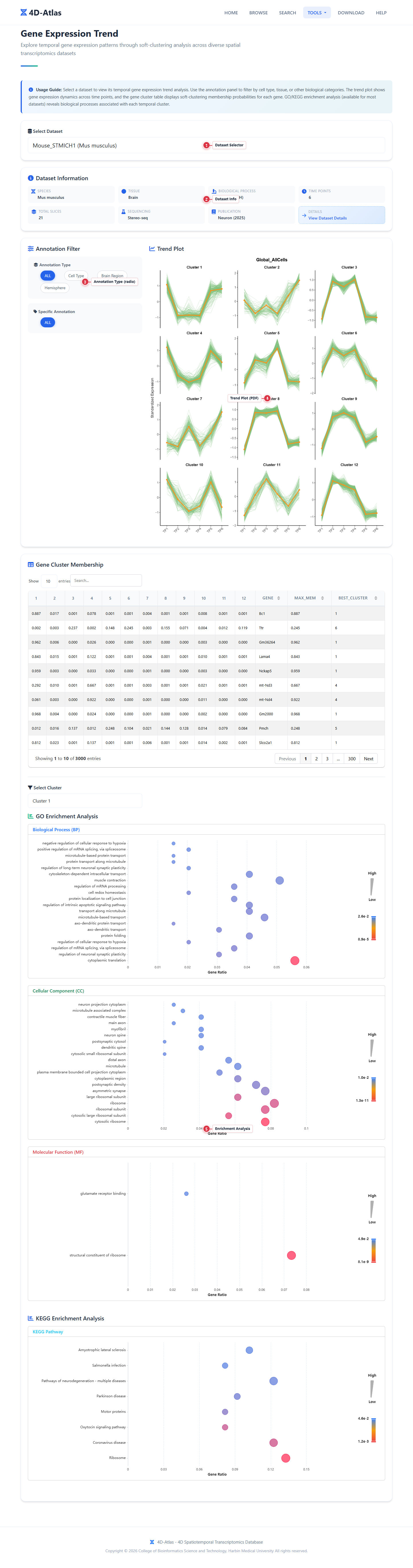Open the Mouse_STMICH1 dataset selector dropdown
Screen dimensions: 413x1568
click(206, 145)
